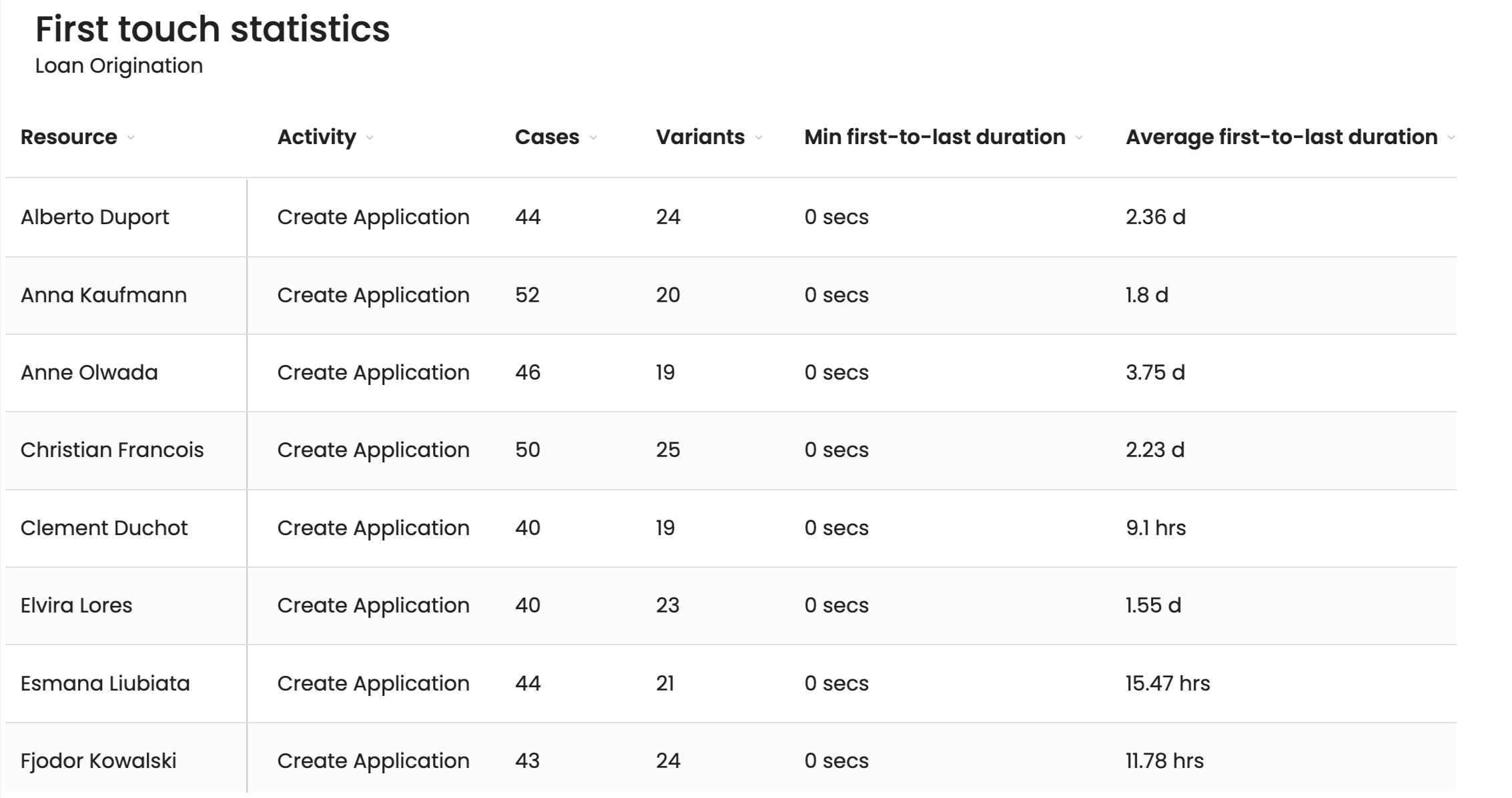1512x798 pixels.
Task: Select the Anna Kaufmann resource cell
Action: (x=103, y=295)
